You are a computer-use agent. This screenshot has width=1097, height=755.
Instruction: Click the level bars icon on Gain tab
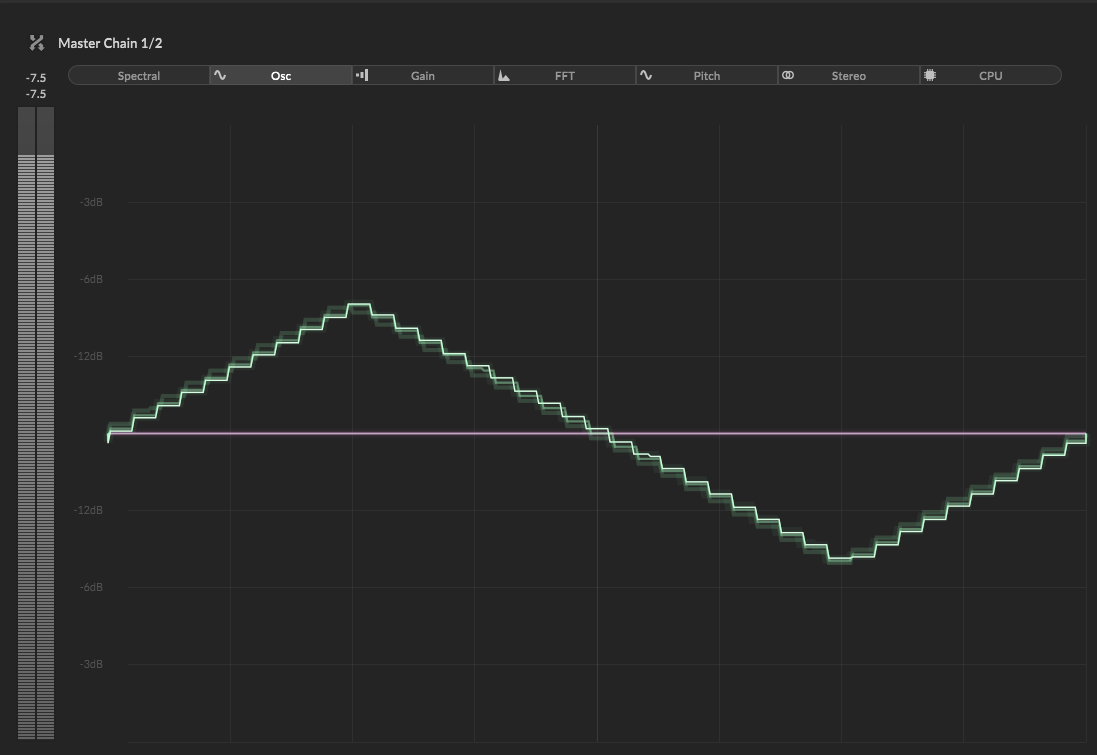(362, 76)
